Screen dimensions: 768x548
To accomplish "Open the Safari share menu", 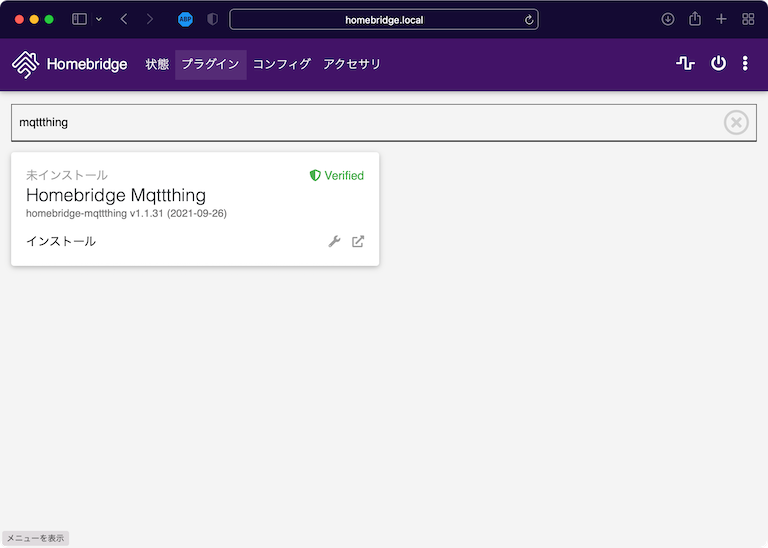I will 695,19.
